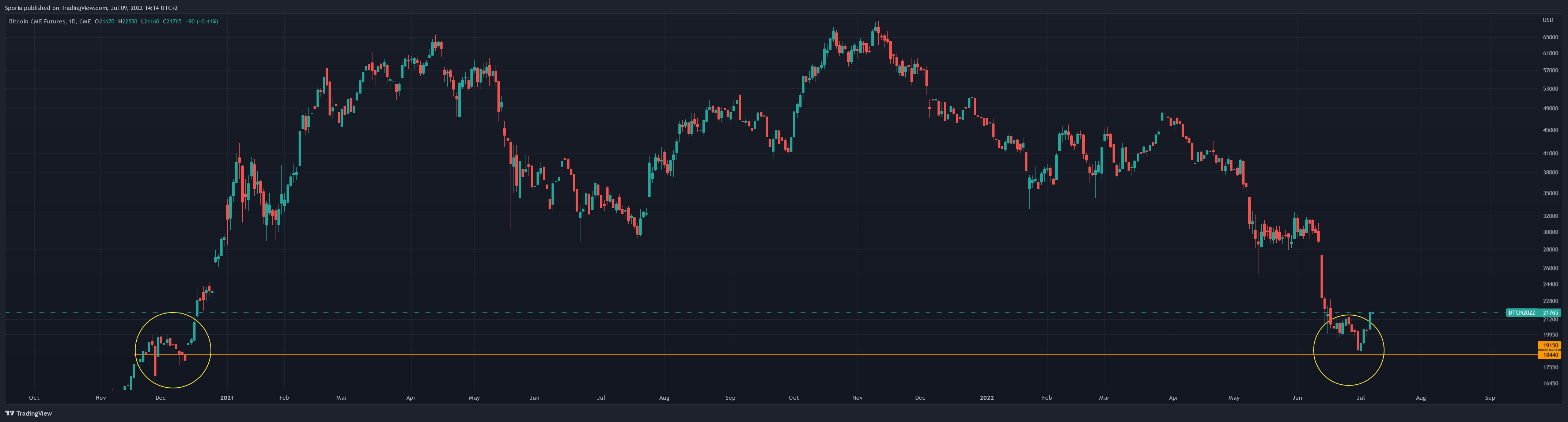This screenshot has width=1568, height=422.
Task: Click the '45000' price axis label
Action: (x=1550, y=130)
